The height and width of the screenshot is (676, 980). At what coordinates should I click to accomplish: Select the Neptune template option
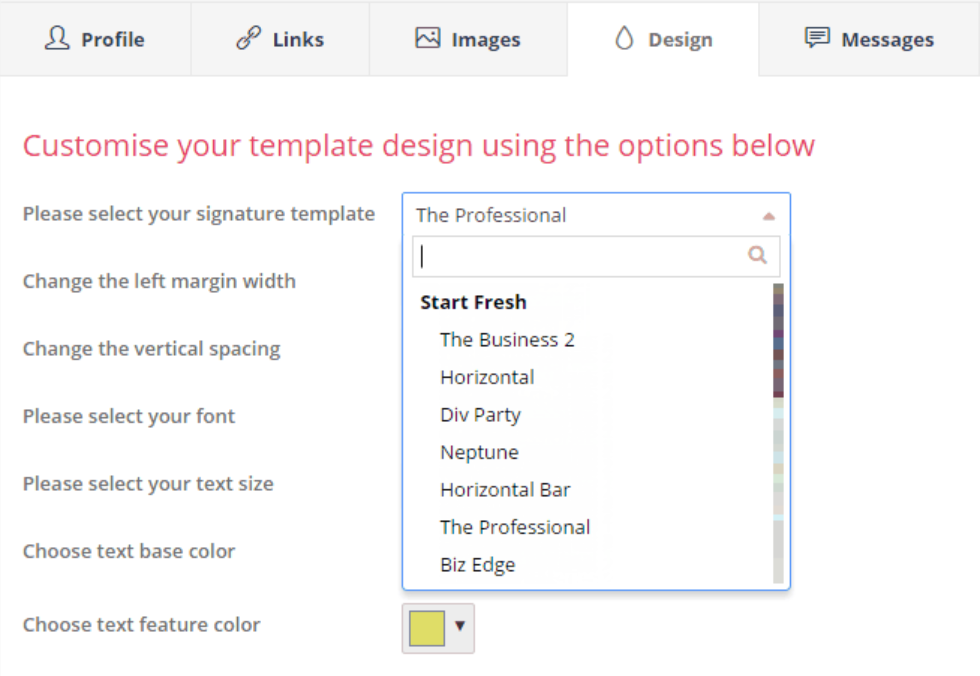pos(479,452)
